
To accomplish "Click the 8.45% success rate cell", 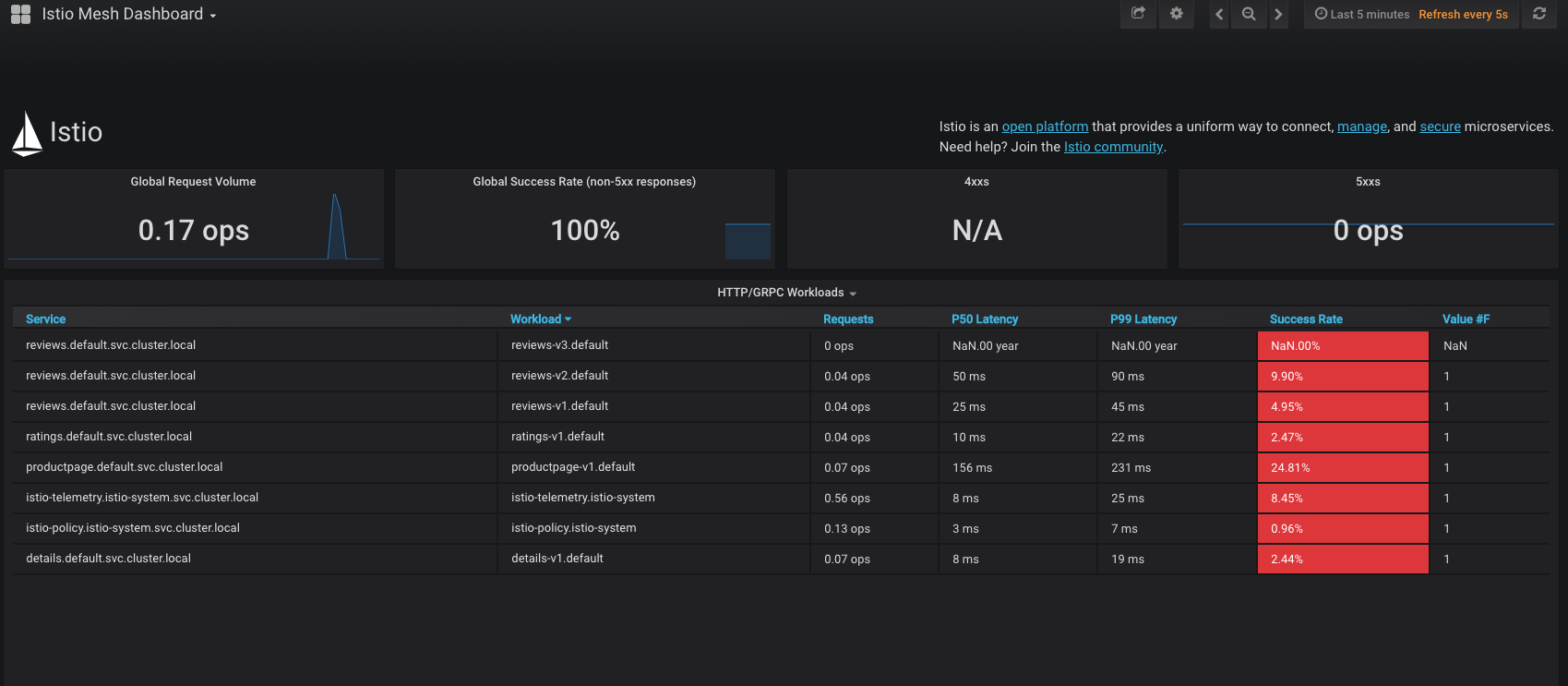I will (1343, 498).
